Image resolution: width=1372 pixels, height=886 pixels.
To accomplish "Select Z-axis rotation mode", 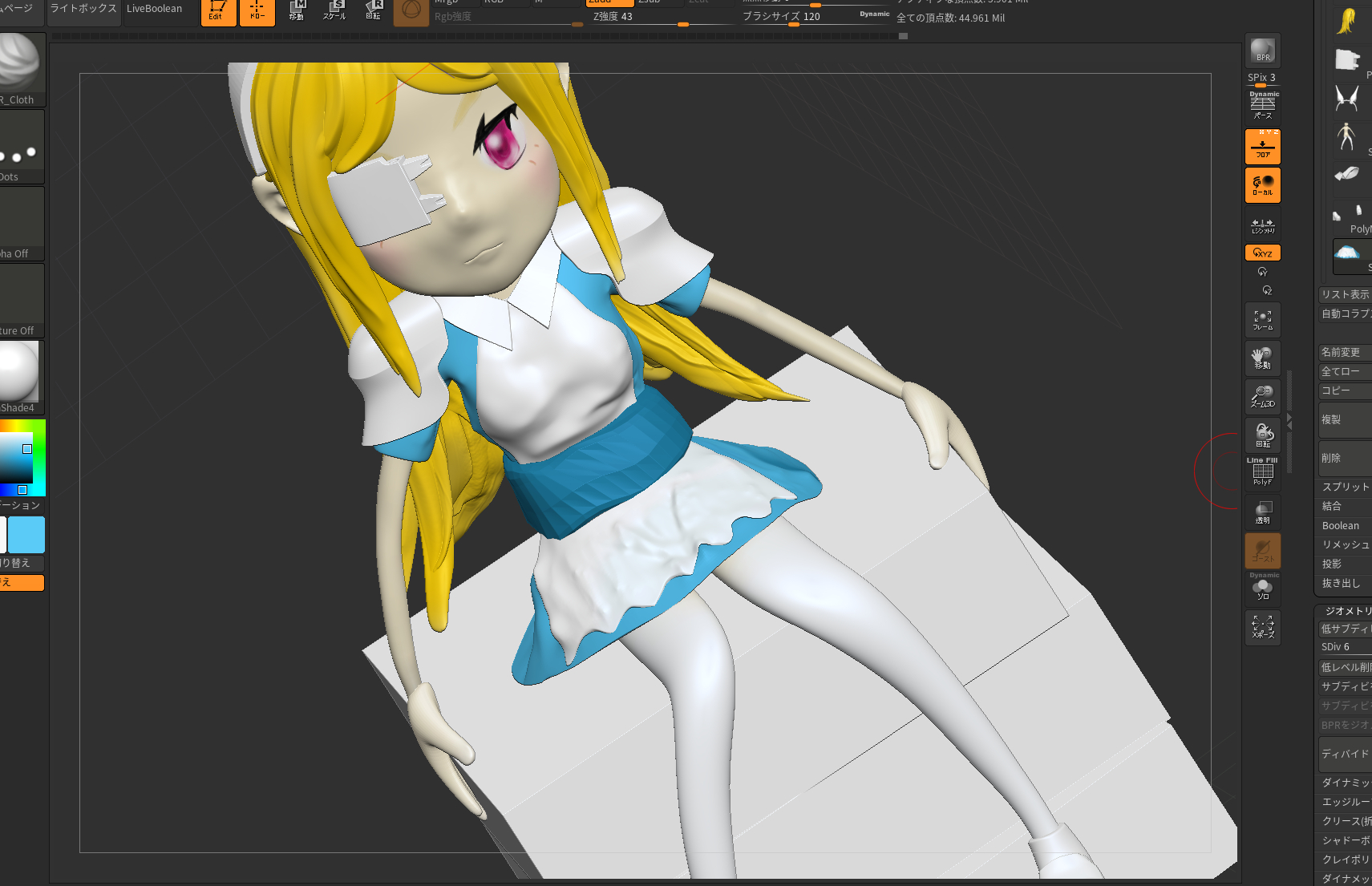I will [1267, 290].
